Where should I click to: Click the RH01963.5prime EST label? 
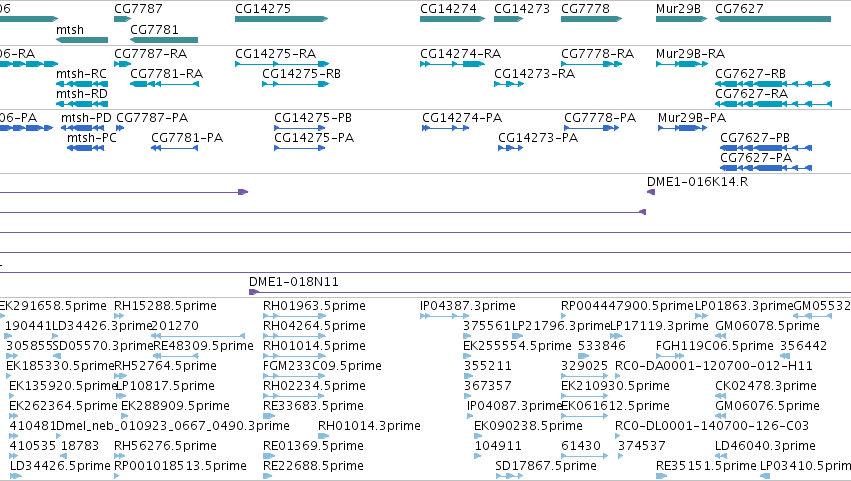[314, 306]
